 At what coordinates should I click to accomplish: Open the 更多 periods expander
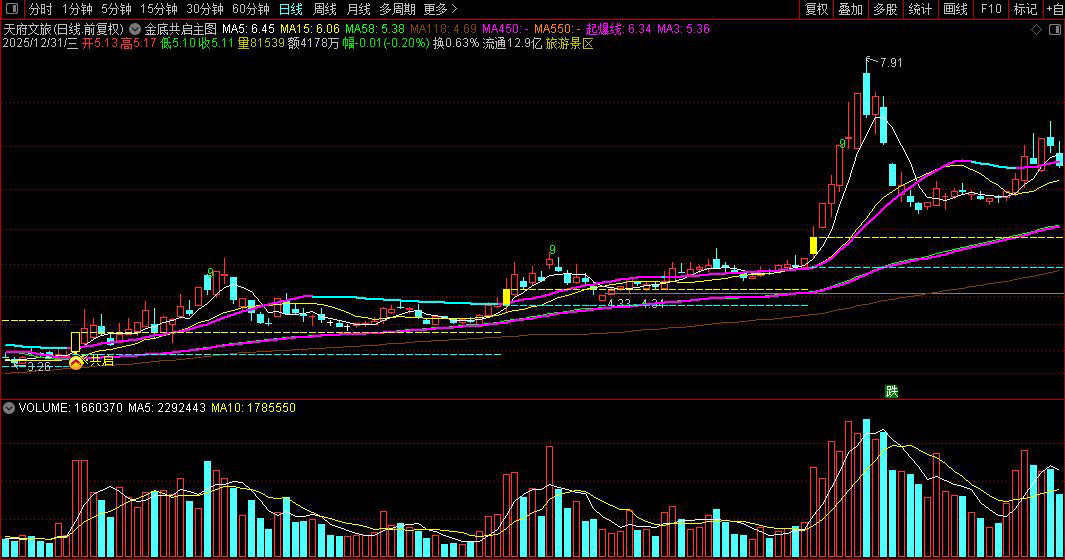pyautogui.click(x=440, y=9)
